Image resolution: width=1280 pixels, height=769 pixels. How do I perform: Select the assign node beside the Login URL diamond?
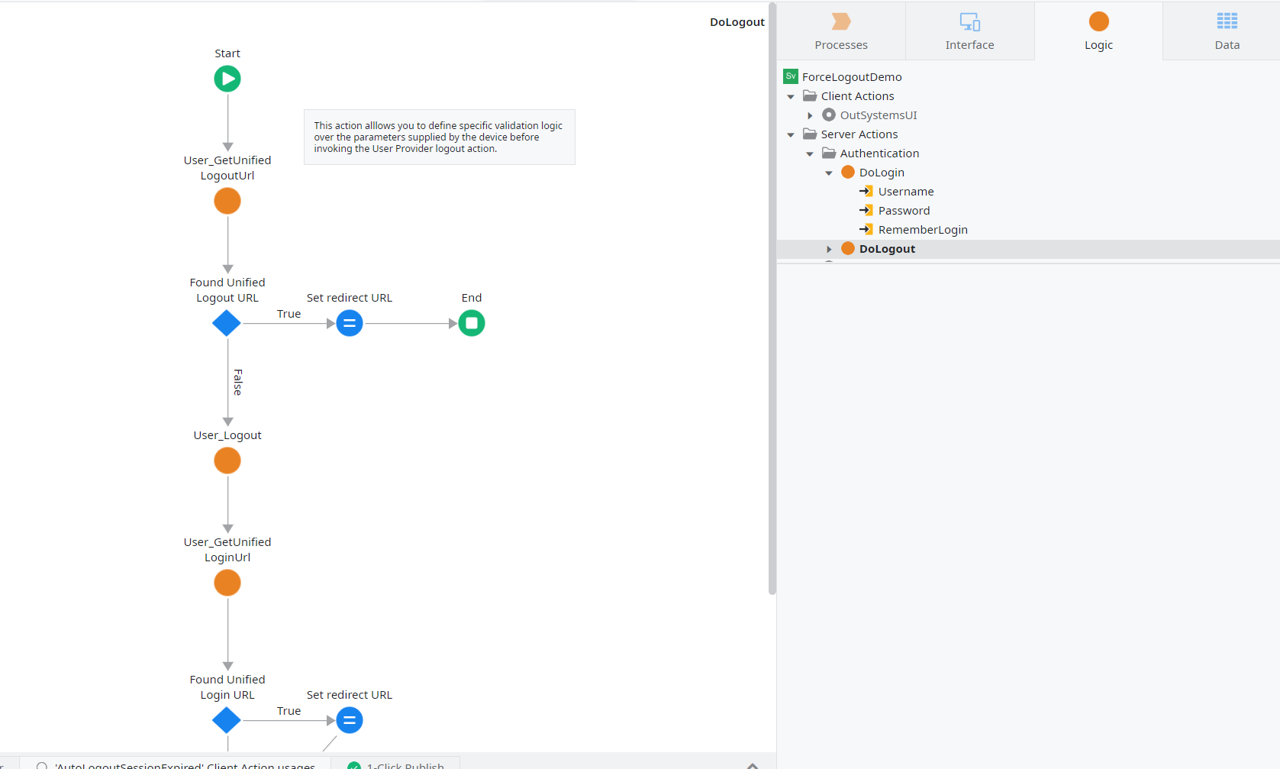tap(349, 720)
